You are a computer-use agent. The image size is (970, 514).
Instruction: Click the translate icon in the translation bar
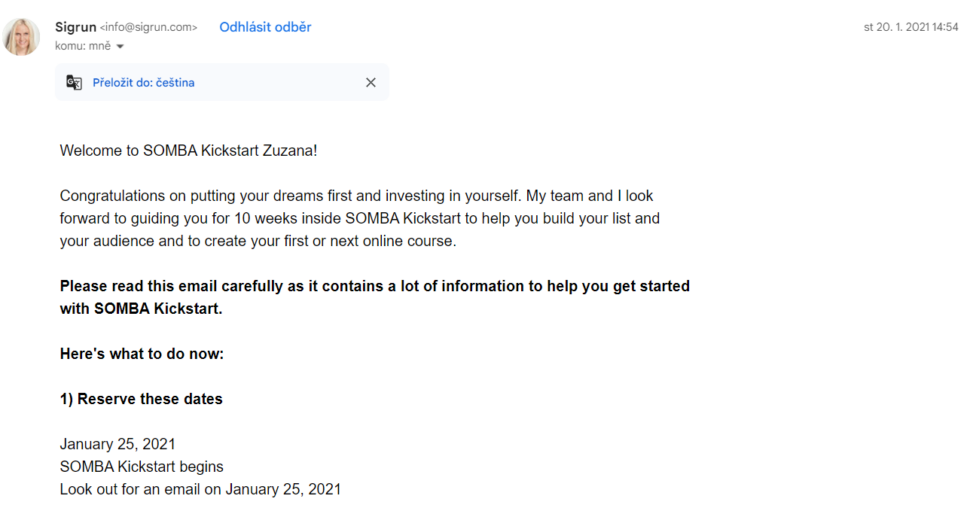coord(74,83)
